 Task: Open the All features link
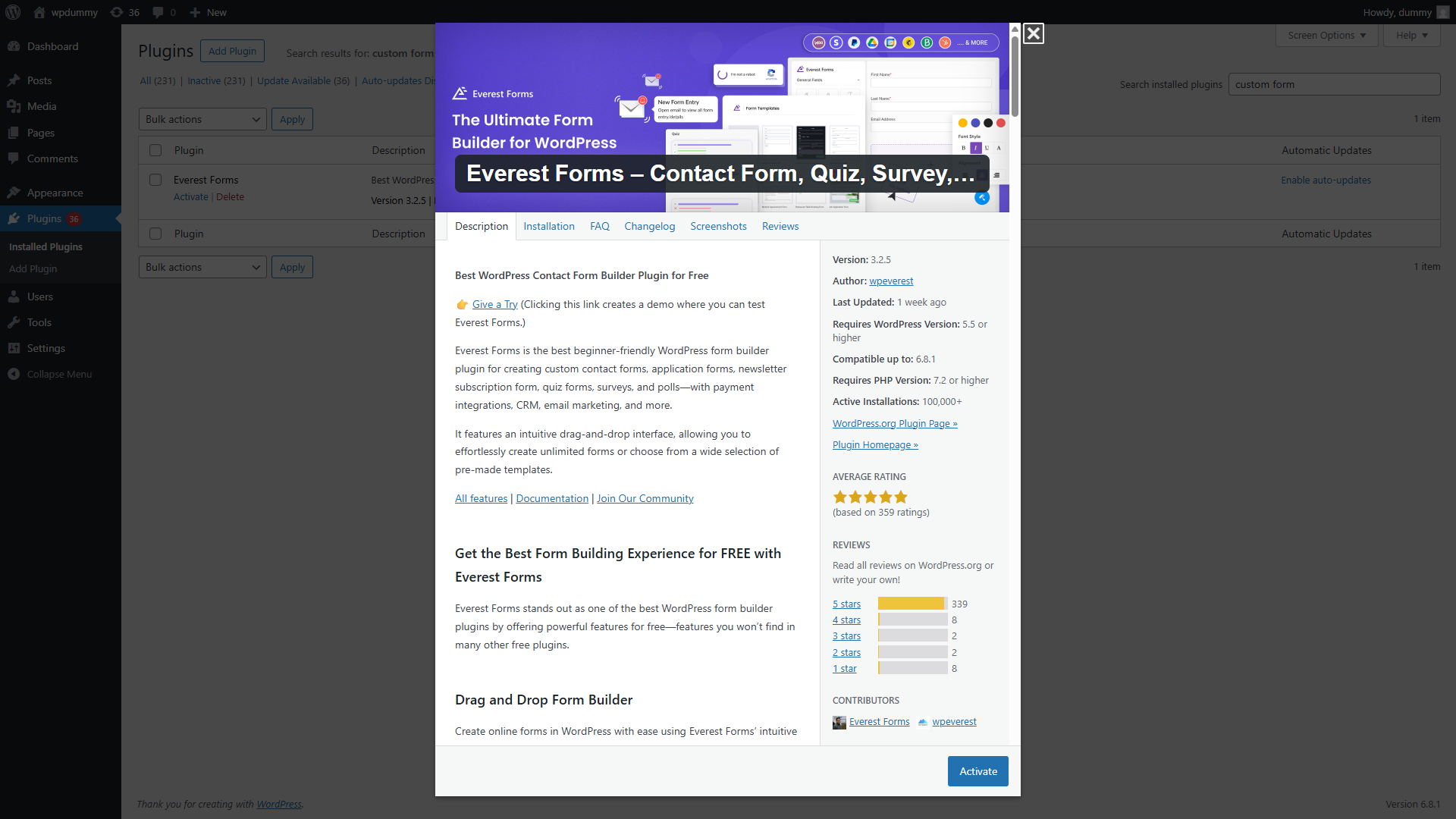point(481,498)
